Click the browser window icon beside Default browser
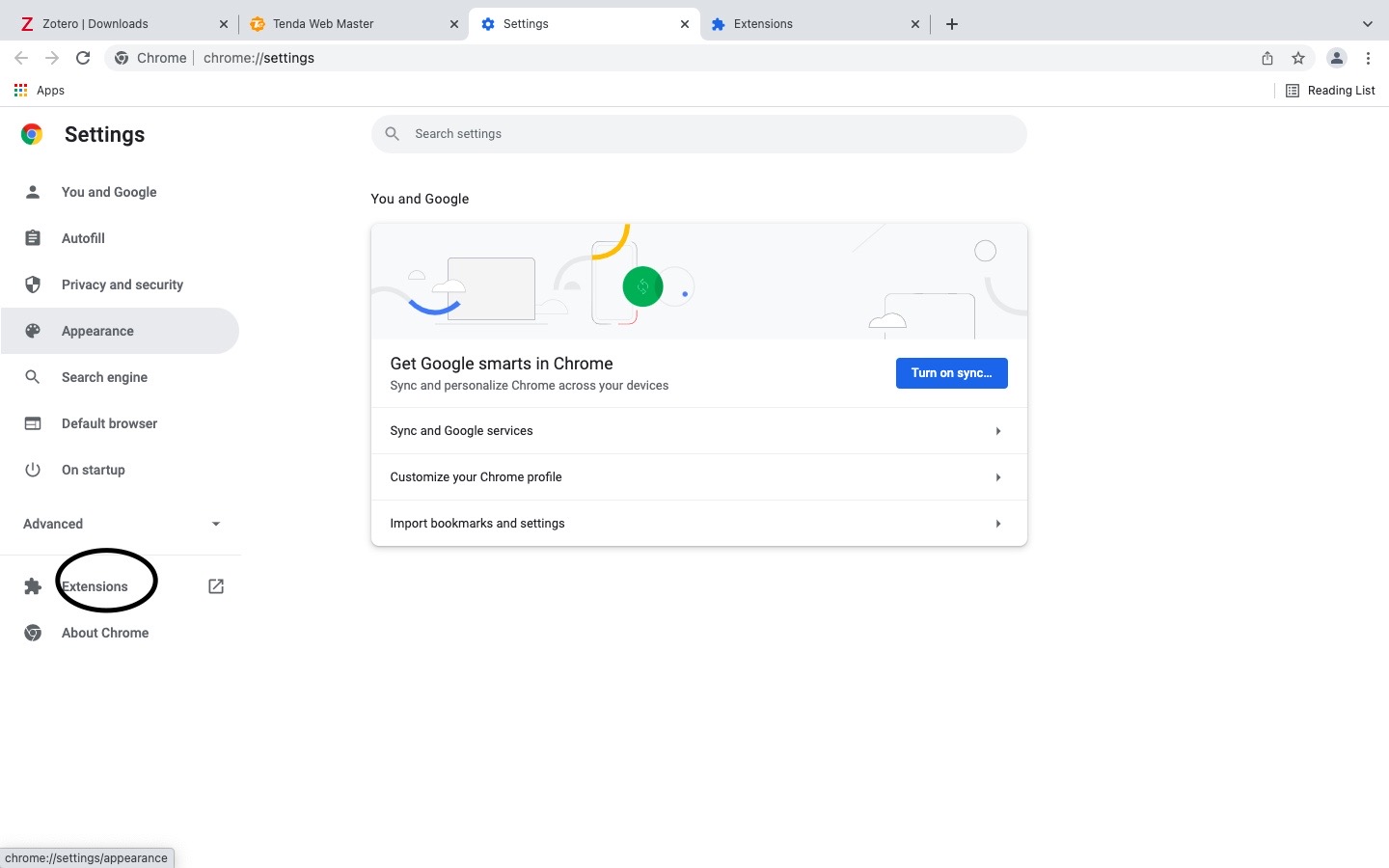Image resolution: width=1389 pixels, height=868 pixels. [33, 423]
